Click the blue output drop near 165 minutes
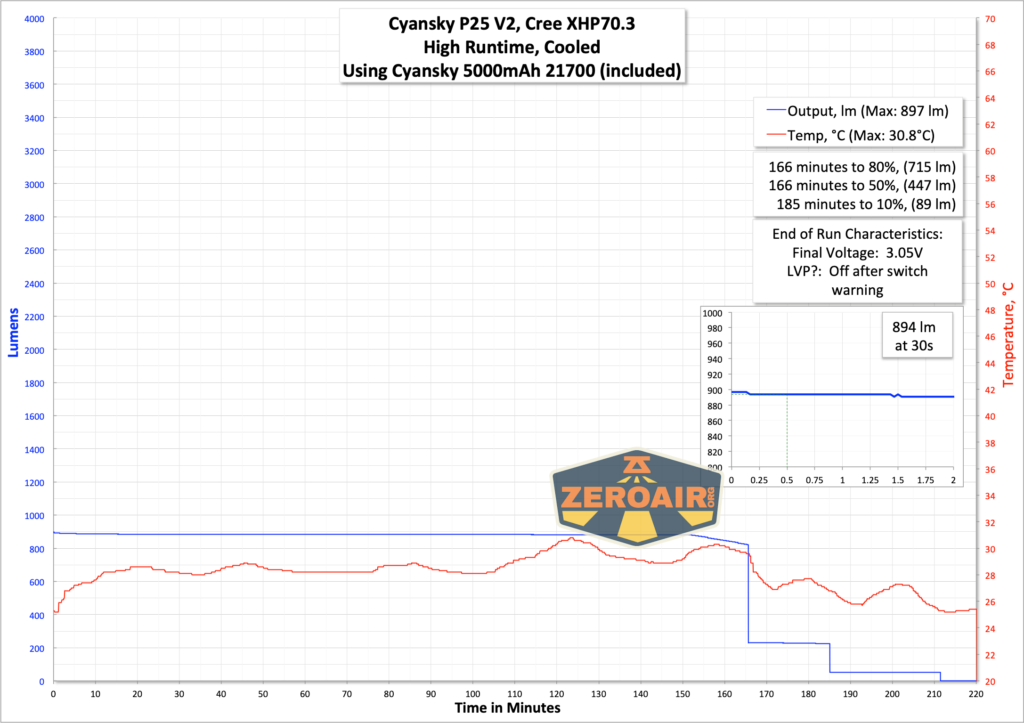This screenshot has height=723, width=1024. point(748,590)
